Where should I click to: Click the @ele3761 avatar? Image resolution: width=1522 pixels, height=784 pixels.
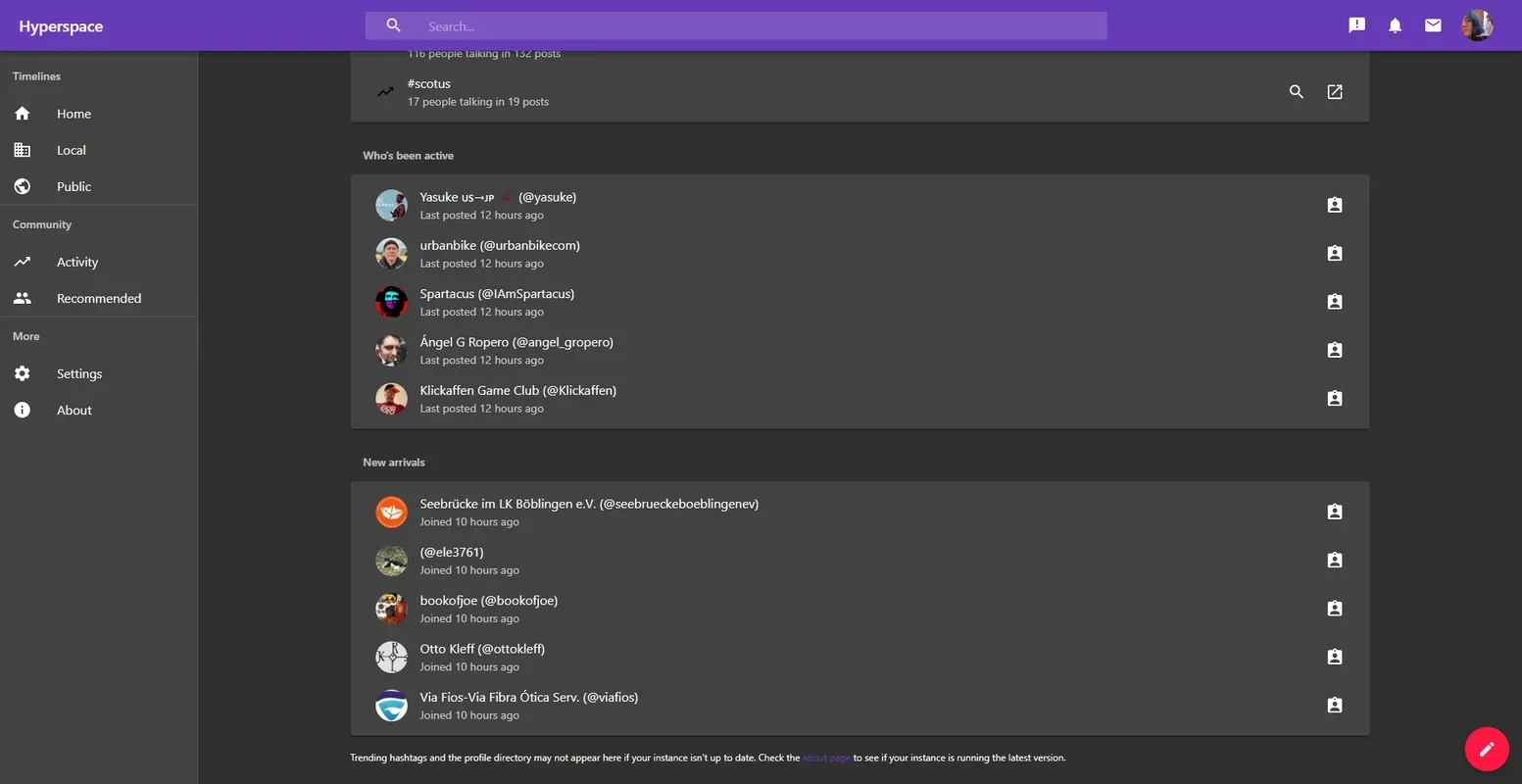coord(391,561)
